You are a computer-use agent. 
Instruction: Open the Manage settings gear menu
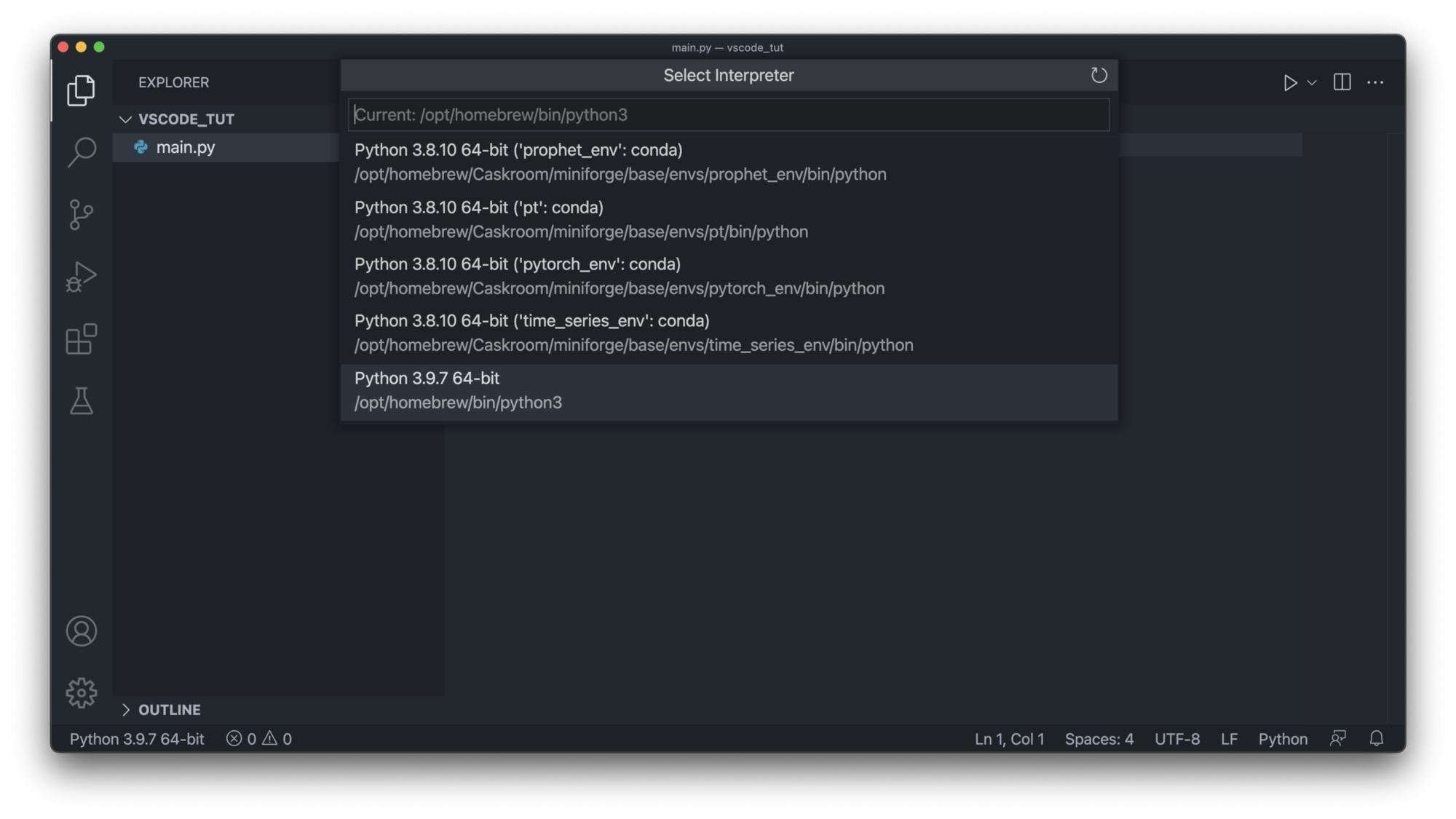(81, 692)
